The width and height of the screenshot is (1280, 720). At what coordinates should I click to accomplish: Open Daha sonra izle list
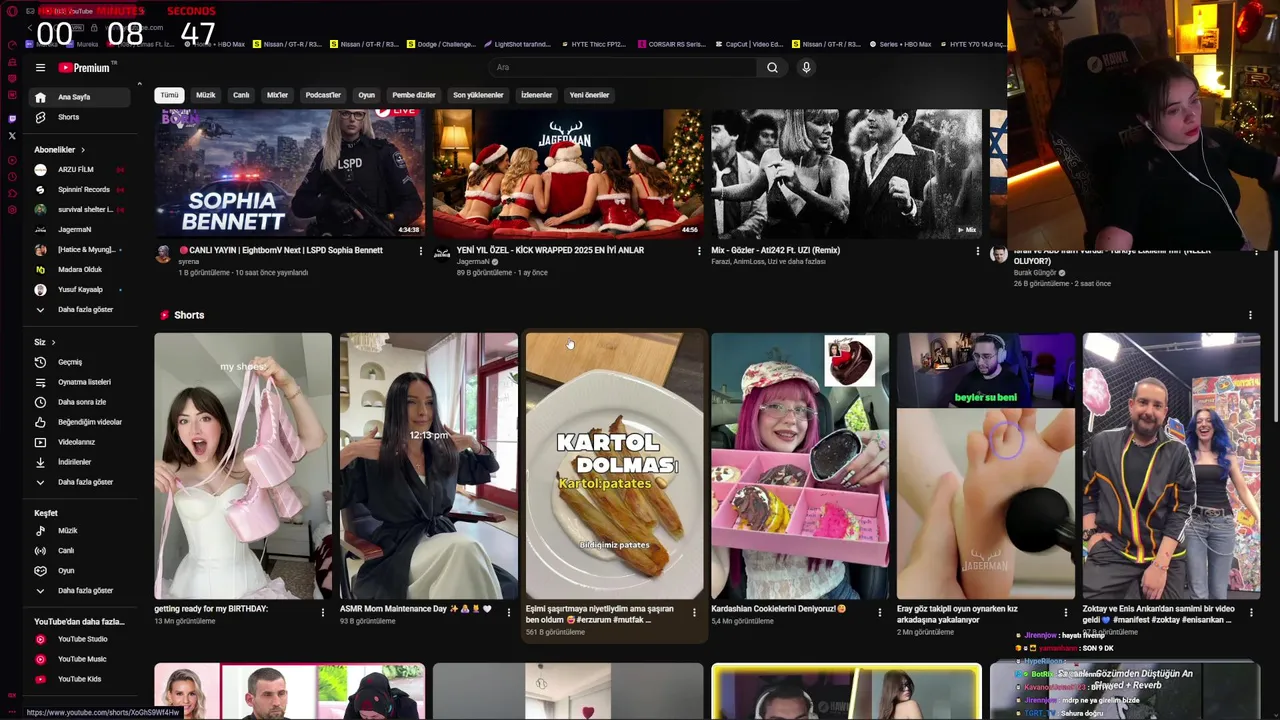tap(80, 402)
